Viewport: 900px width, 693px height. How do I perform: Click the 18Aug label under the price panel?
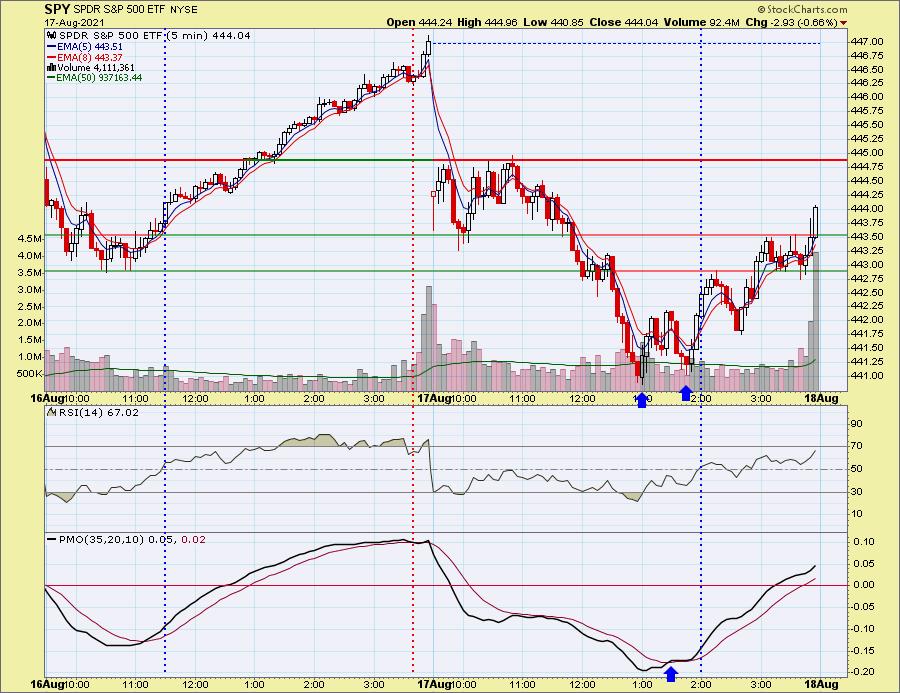(821, 398)
